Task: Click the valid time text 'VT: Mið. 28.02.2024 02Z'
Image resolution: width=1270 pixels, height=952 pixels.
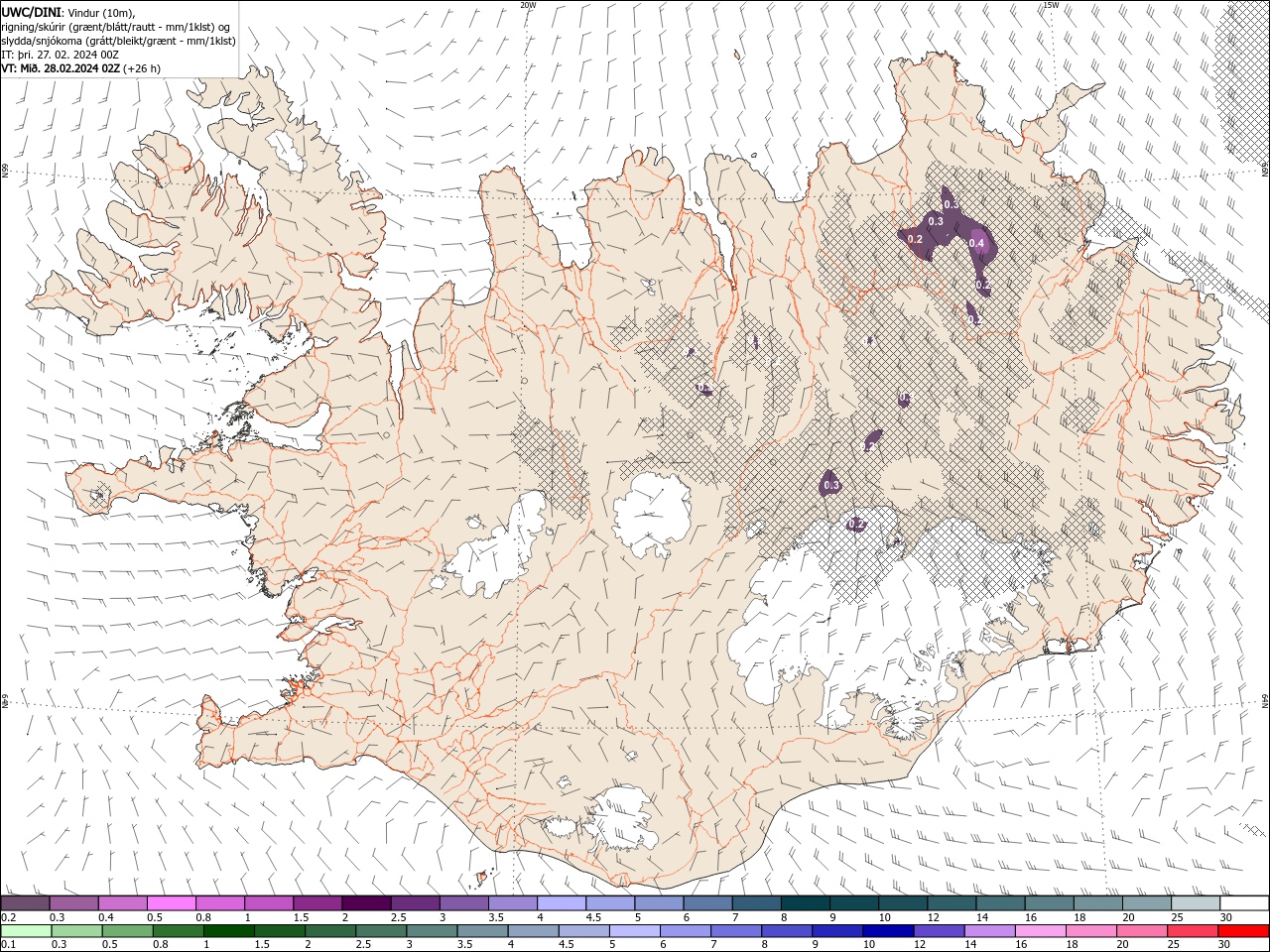Action: click(x=62, y=68)
